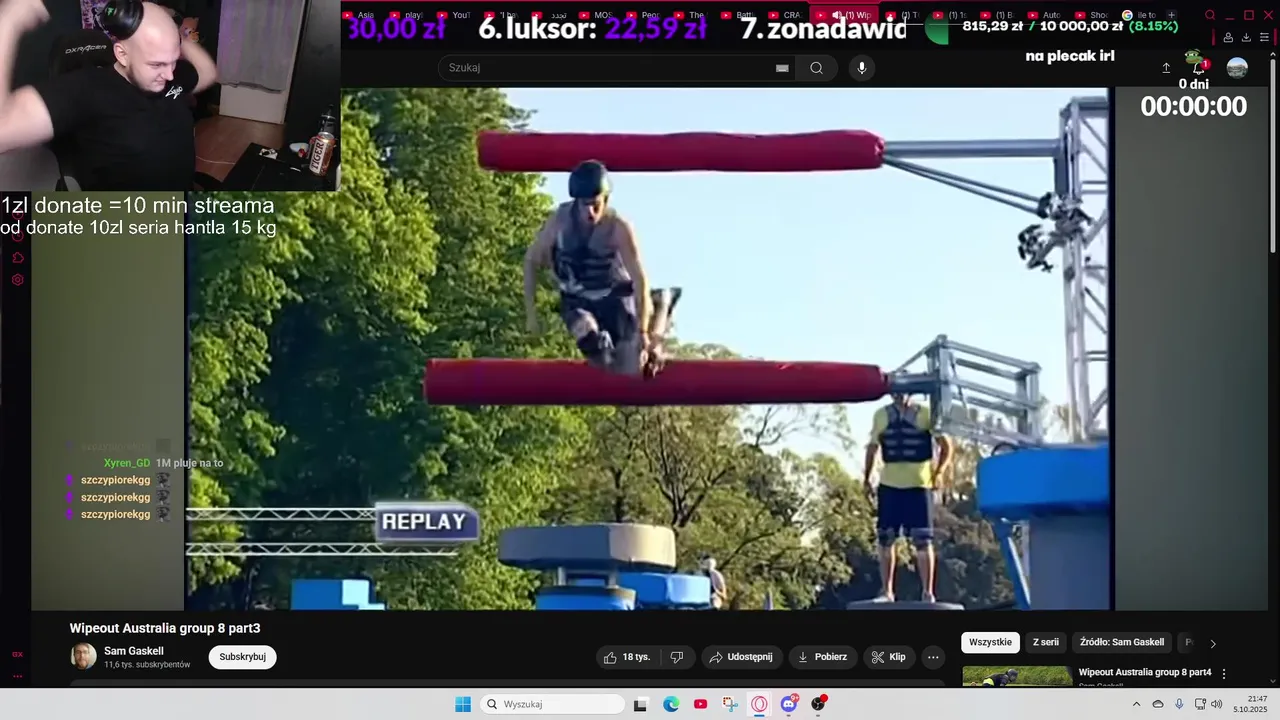Dislike the Wipeout Australia video
The width and height of the screenshot is (1280, 720).
677,657
